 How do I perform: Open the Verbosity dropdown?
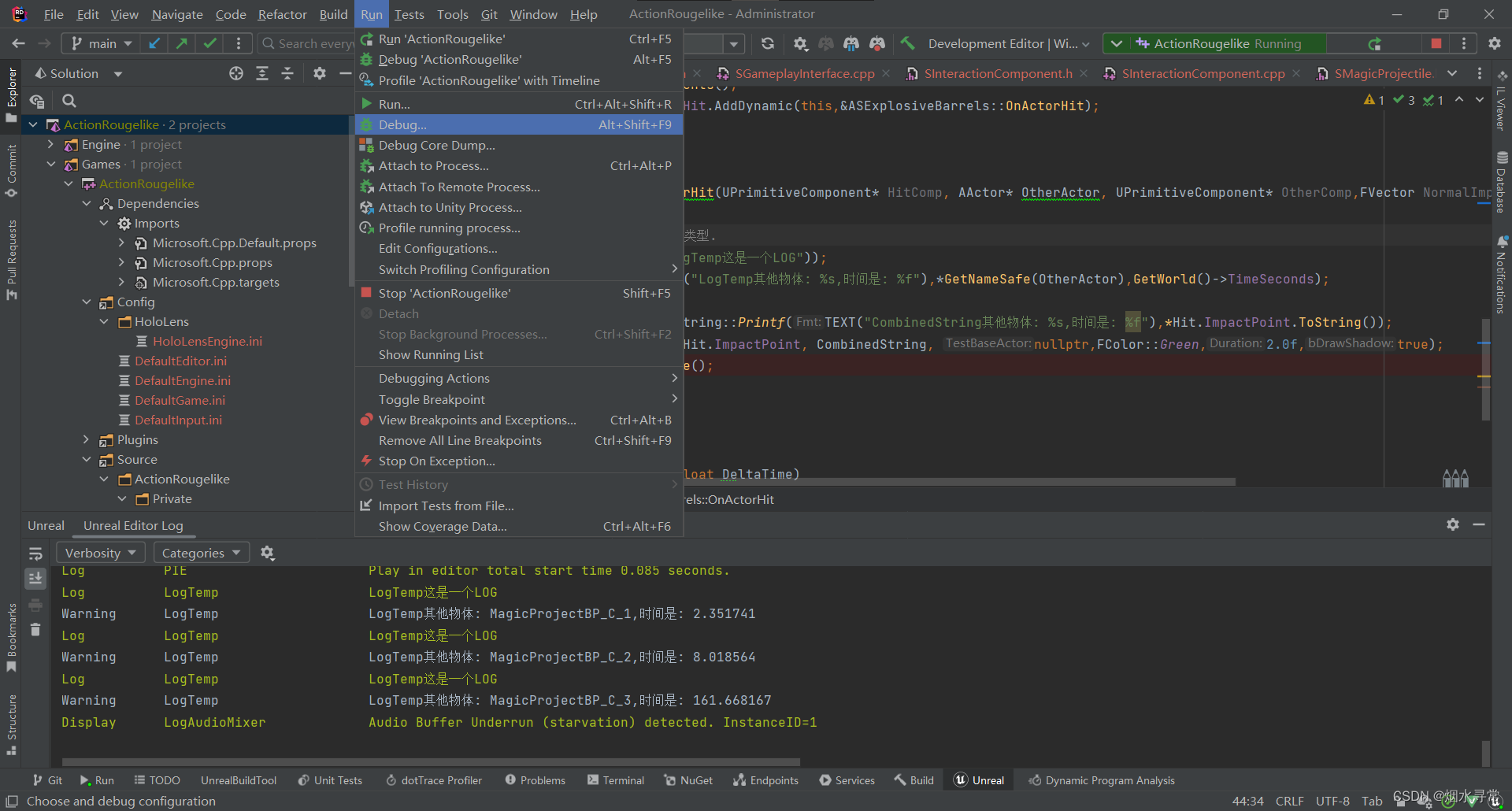[100, 552]
